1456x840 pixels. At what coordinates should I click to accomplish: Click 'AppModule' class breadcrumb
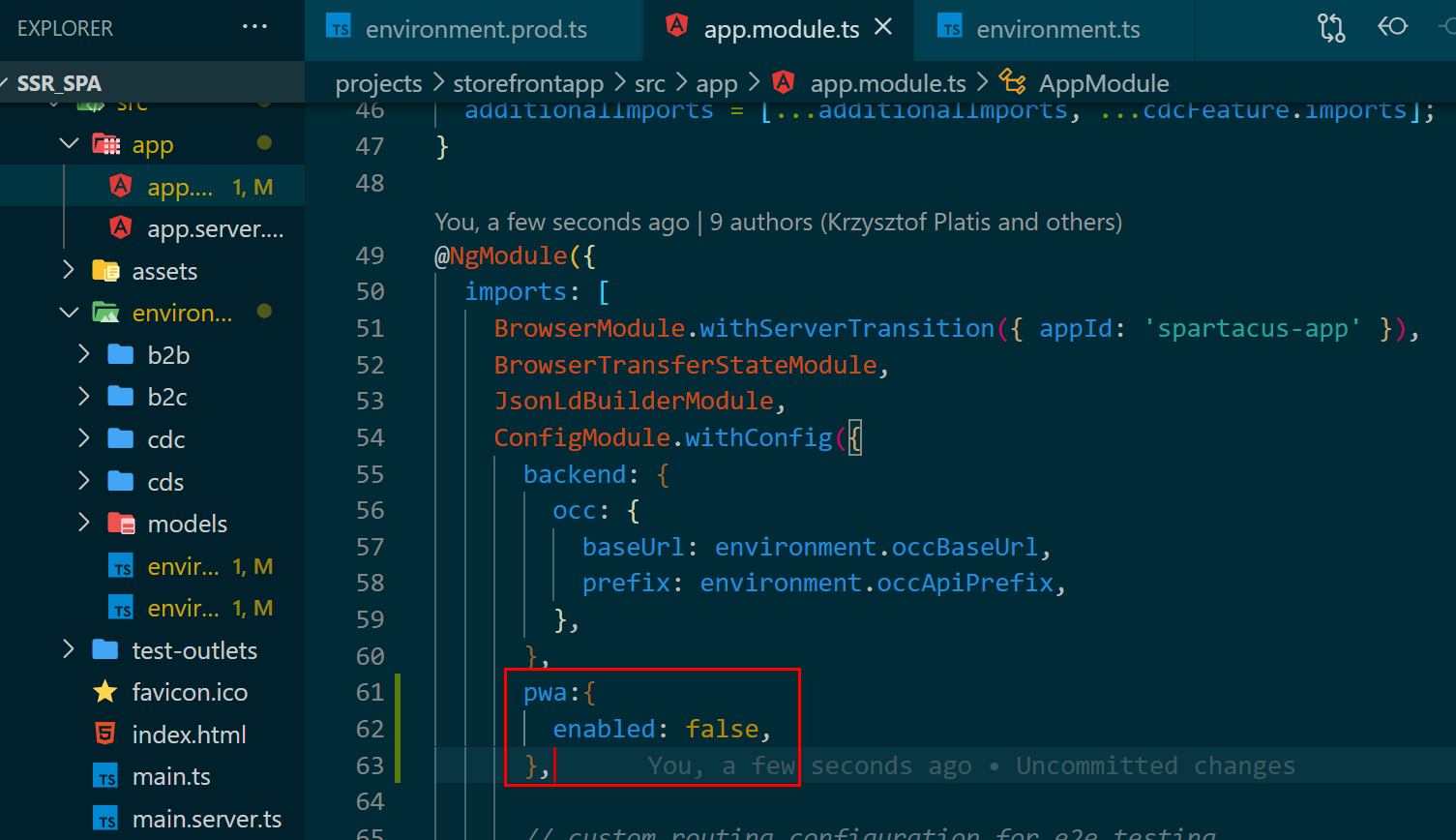click(1104, 84)
